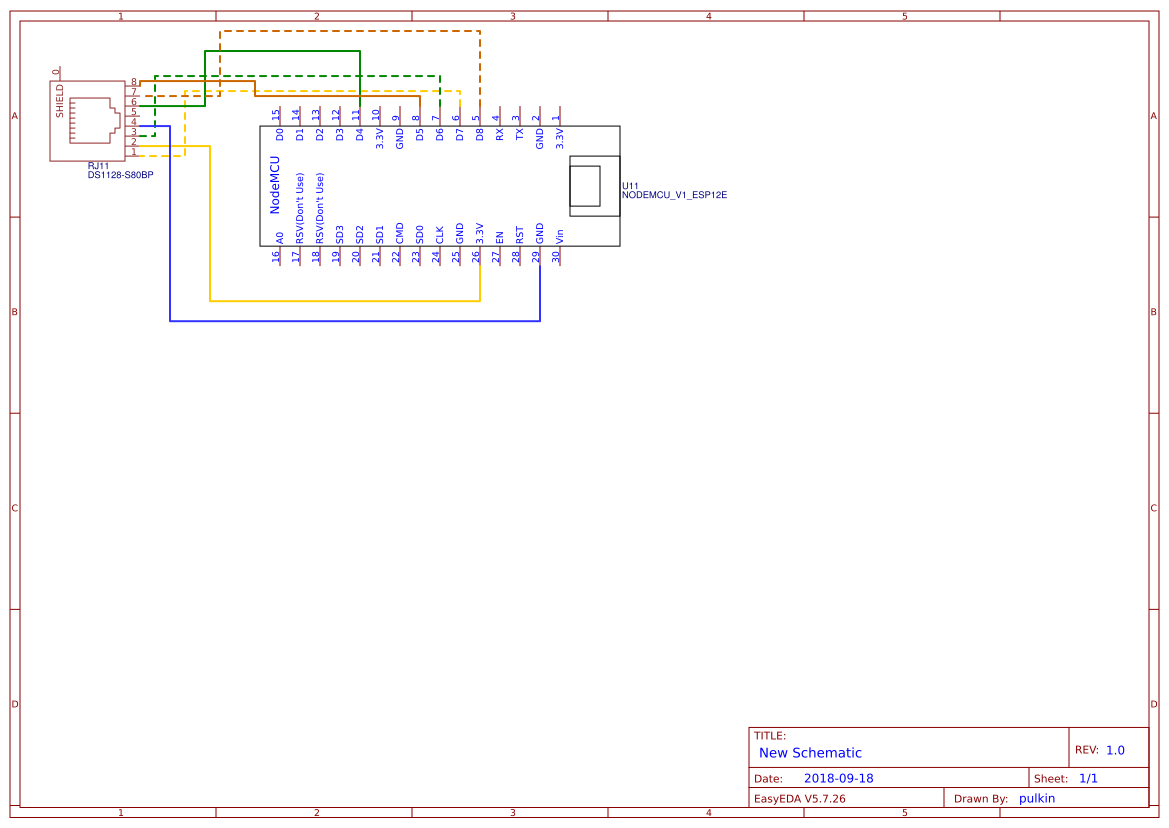Select the D2 pin label
1169x828 pixels.
(320, 134)
